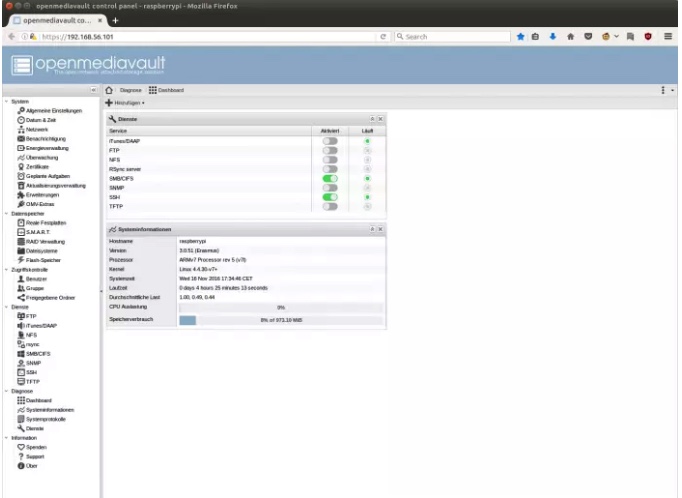The height and width of the screenshot is (498, 682).
Task: Open the Firefox hamburger menu
Action: point(668,37)
